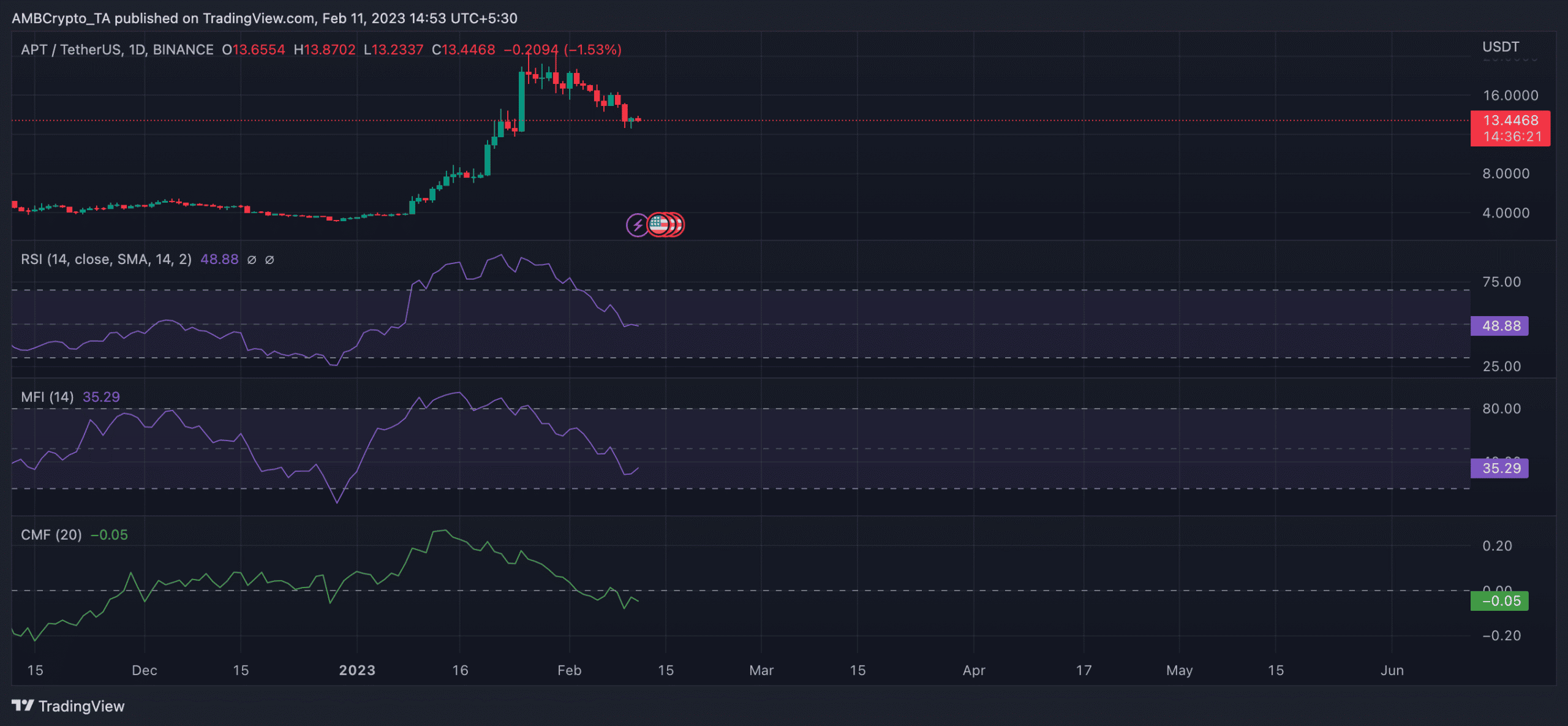This screenshot has width=1568, height=726.
Task: Click the Mar label on time axis
Action: pyautogui.click(x=761, y=670)
